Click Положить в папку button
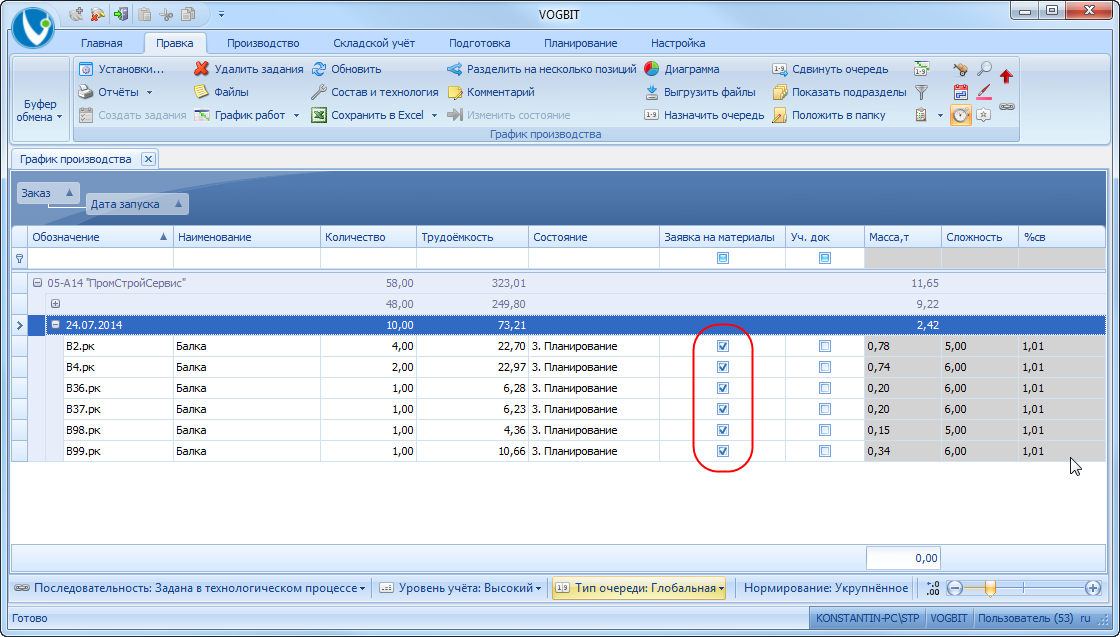Image resolution: width=1120 pixels, height=637 pixels. [829, 115]
